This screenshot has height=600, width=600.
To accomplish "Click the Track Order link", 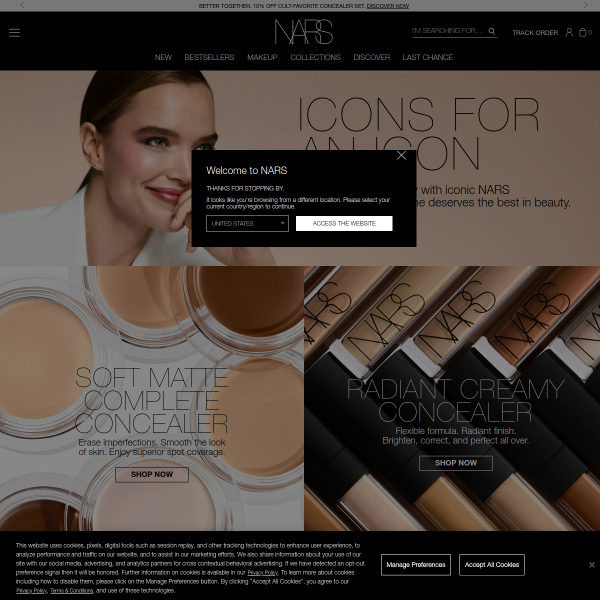I will point(535,33).
